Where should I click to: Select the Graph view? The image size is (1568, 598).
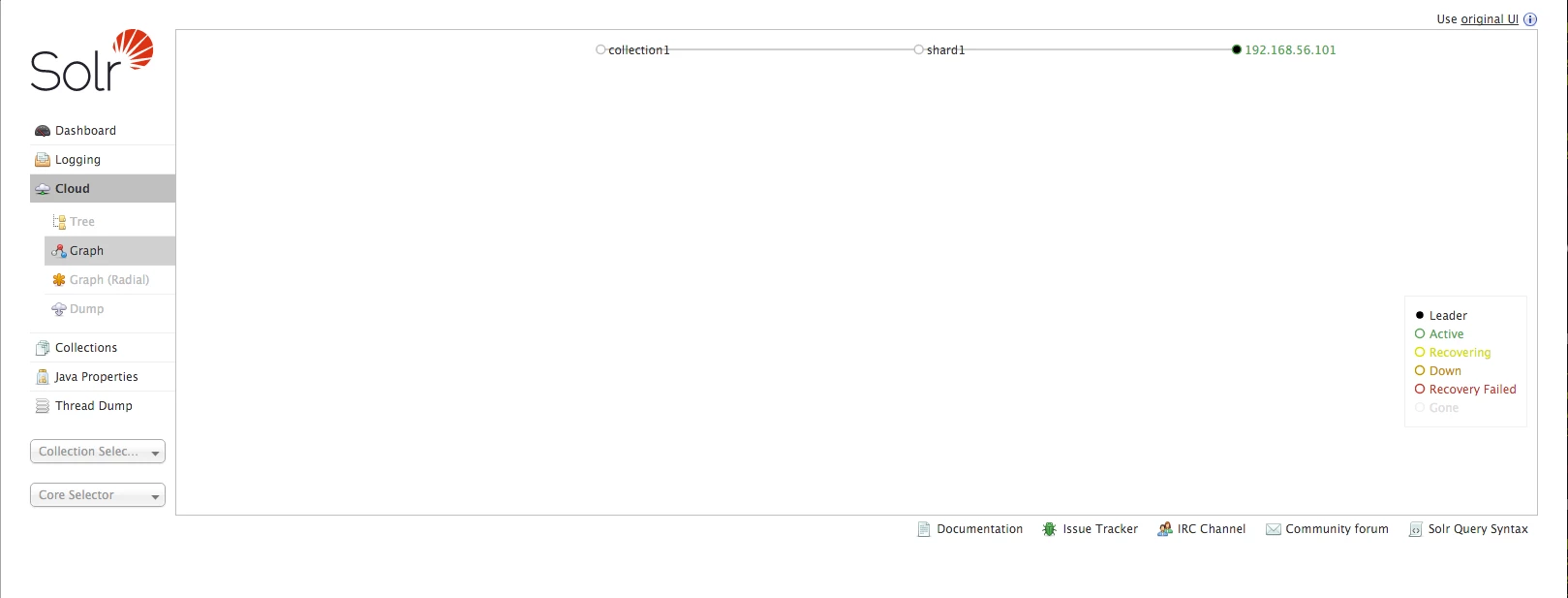pyautogui.click(x=109, y=251)
